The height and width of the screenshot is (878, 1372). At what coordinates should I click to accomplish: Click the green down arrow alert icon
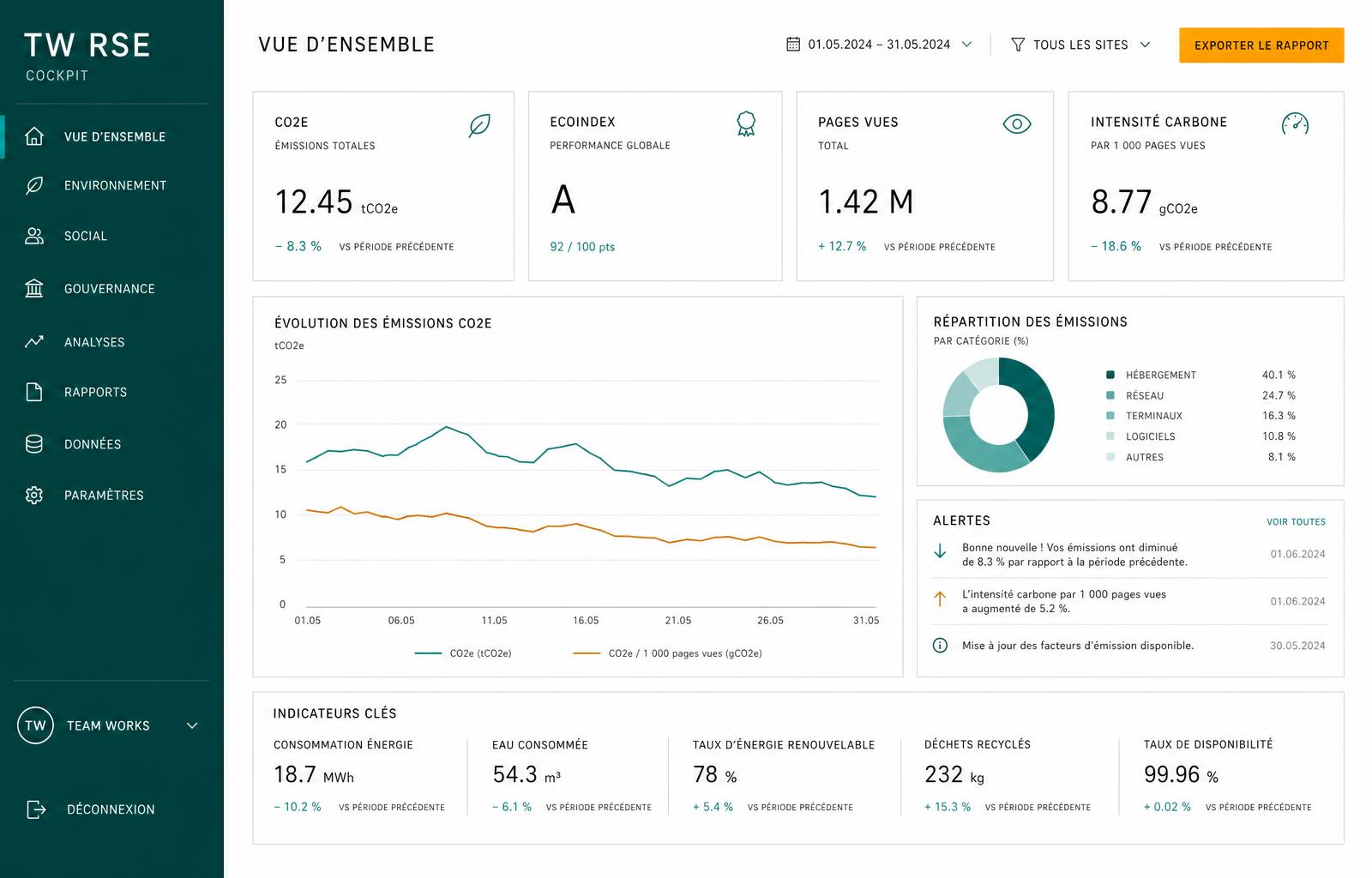tap(940, 551)
